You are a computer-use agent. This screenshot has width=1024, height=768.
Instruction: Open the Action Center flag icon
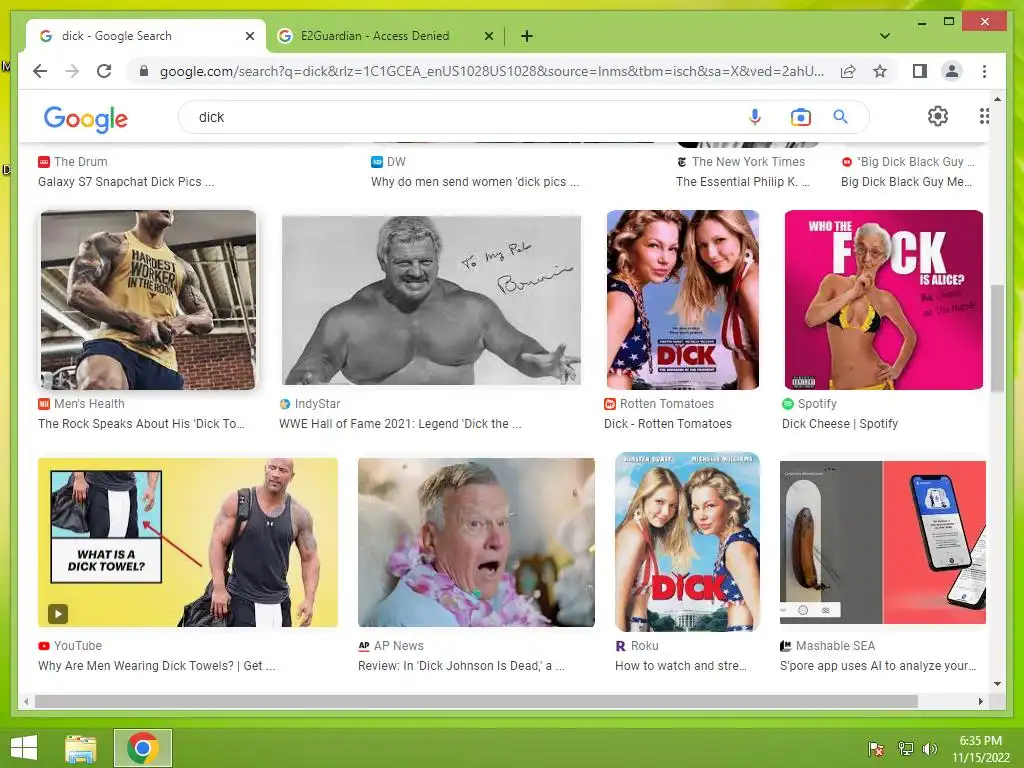point(876,748)
